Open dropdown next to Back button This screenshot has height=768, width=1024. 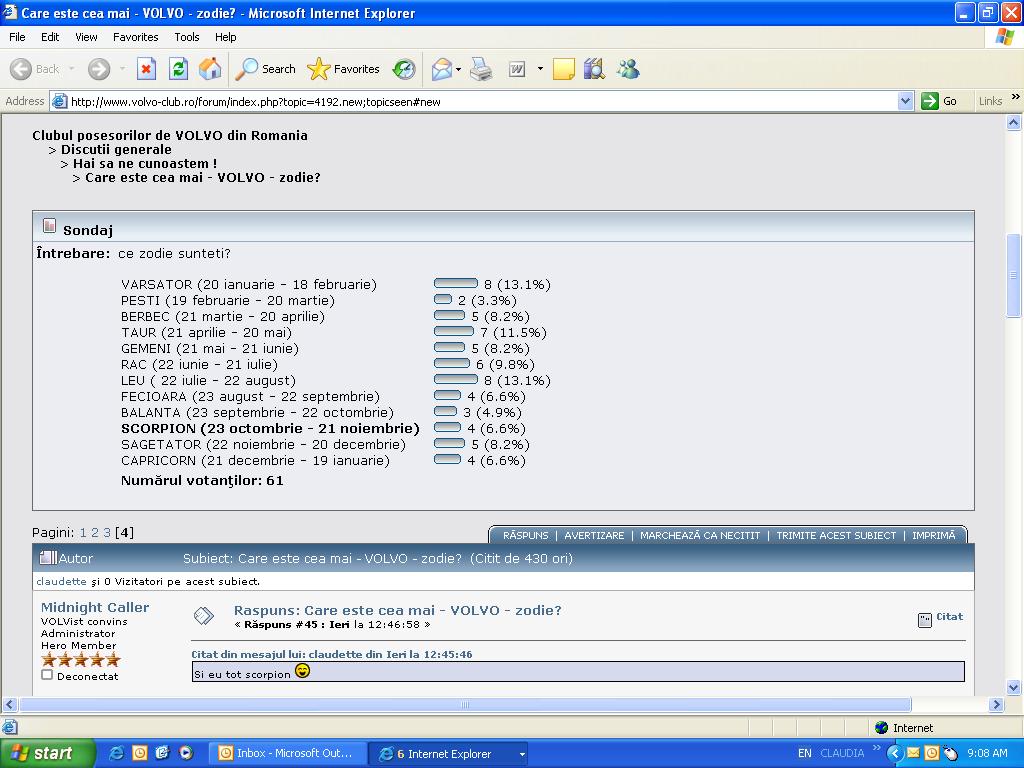71,69
